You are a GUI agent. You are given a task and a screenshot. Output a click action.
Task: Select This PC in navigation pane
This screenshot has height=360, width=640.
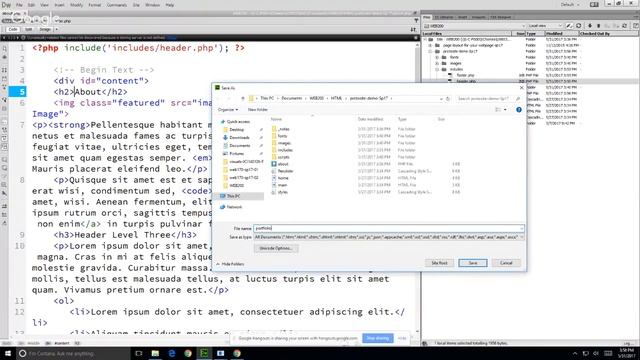click(x=233, y=196)
